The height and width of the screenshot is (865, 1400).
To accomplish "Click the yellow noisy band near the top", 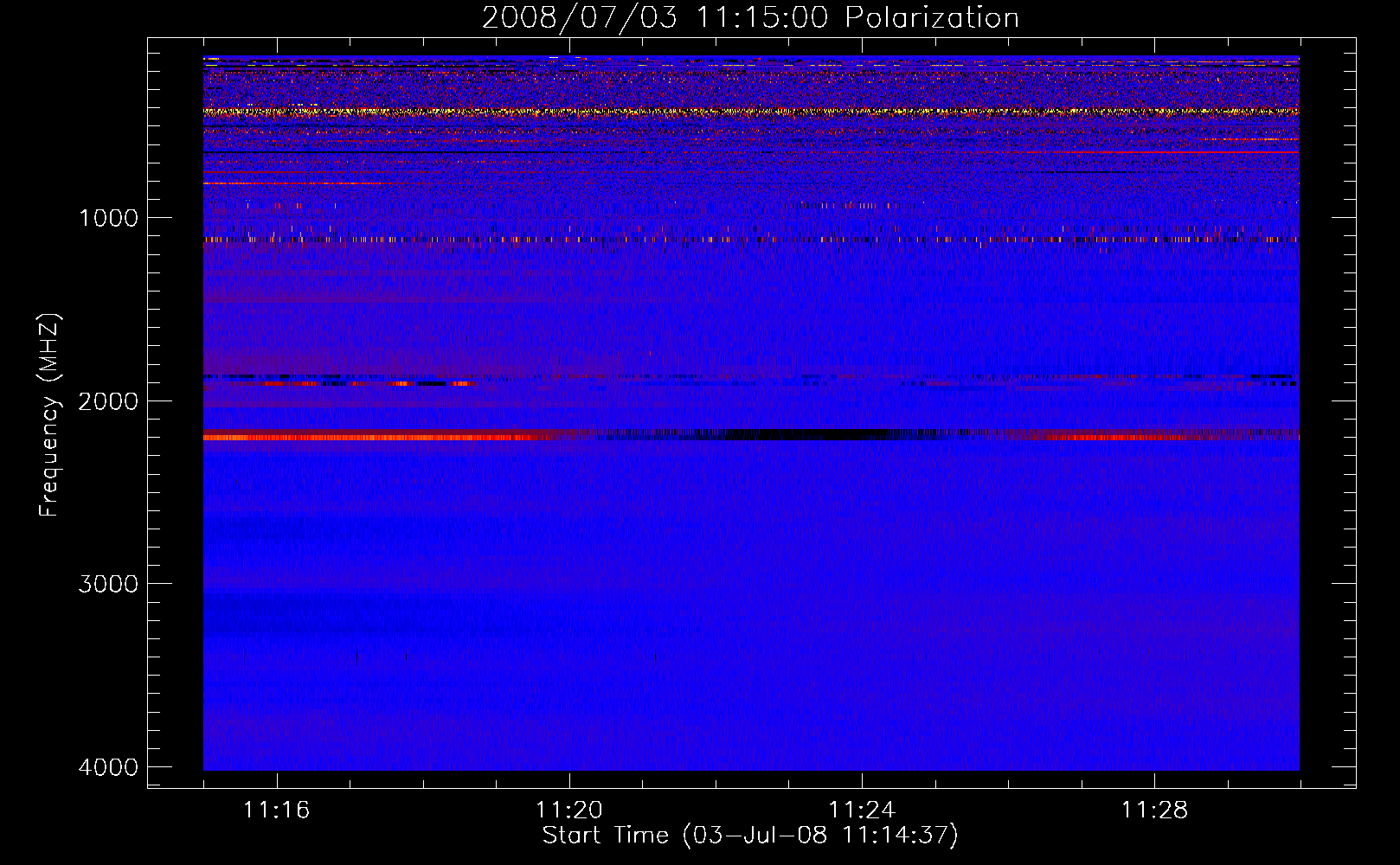I will [x=751, y=112].
